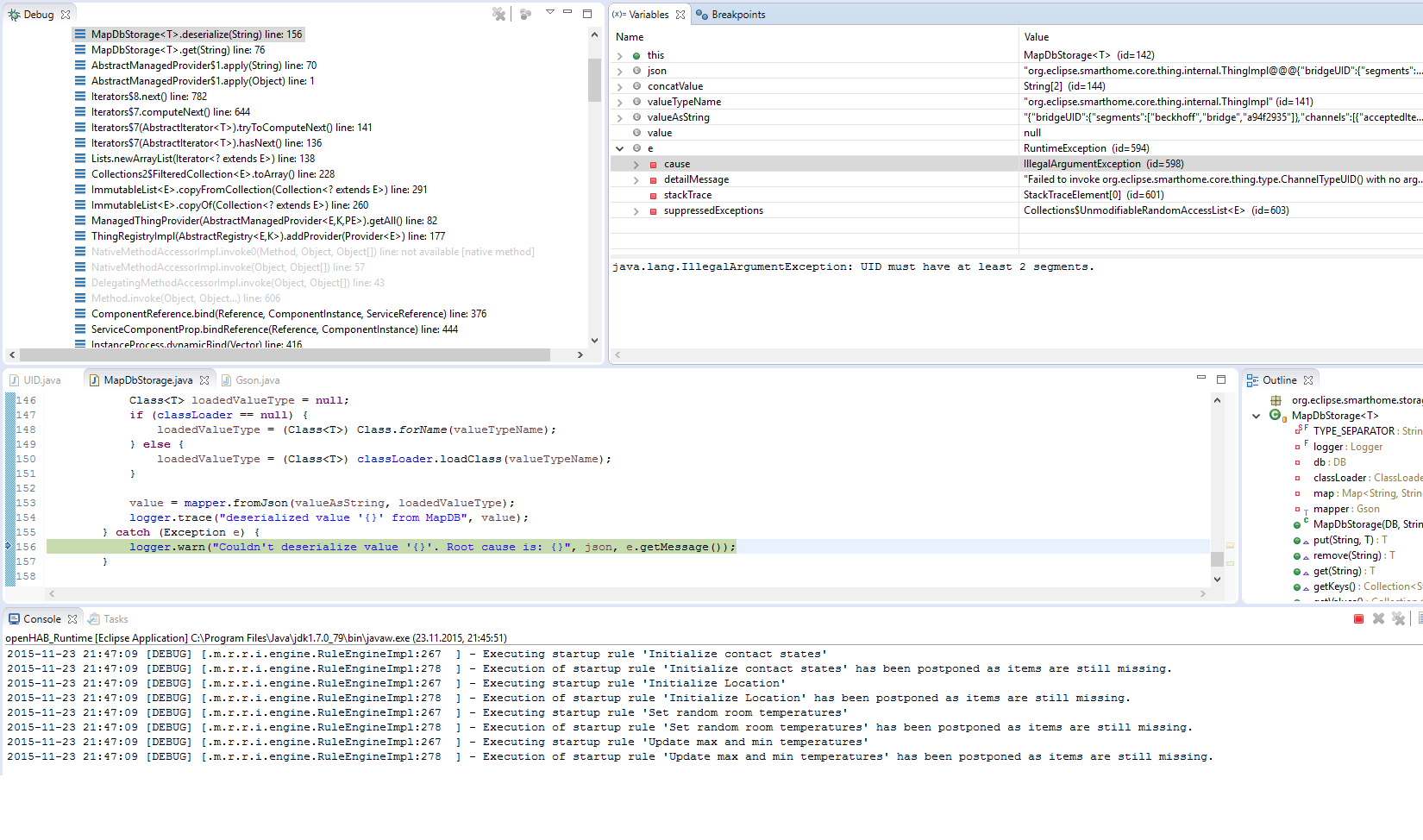Select the 'stackTrace' field row
1423x840 pixels.
[1017, 195]
